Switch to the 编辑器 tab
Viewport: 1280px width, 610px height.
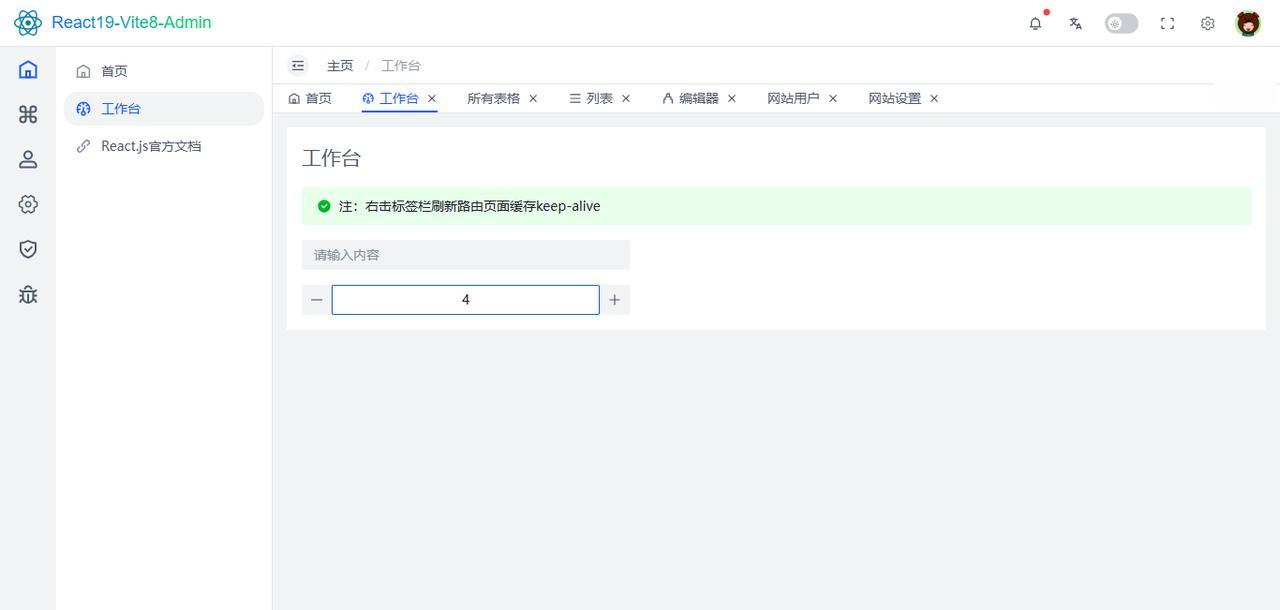point(690,98)
